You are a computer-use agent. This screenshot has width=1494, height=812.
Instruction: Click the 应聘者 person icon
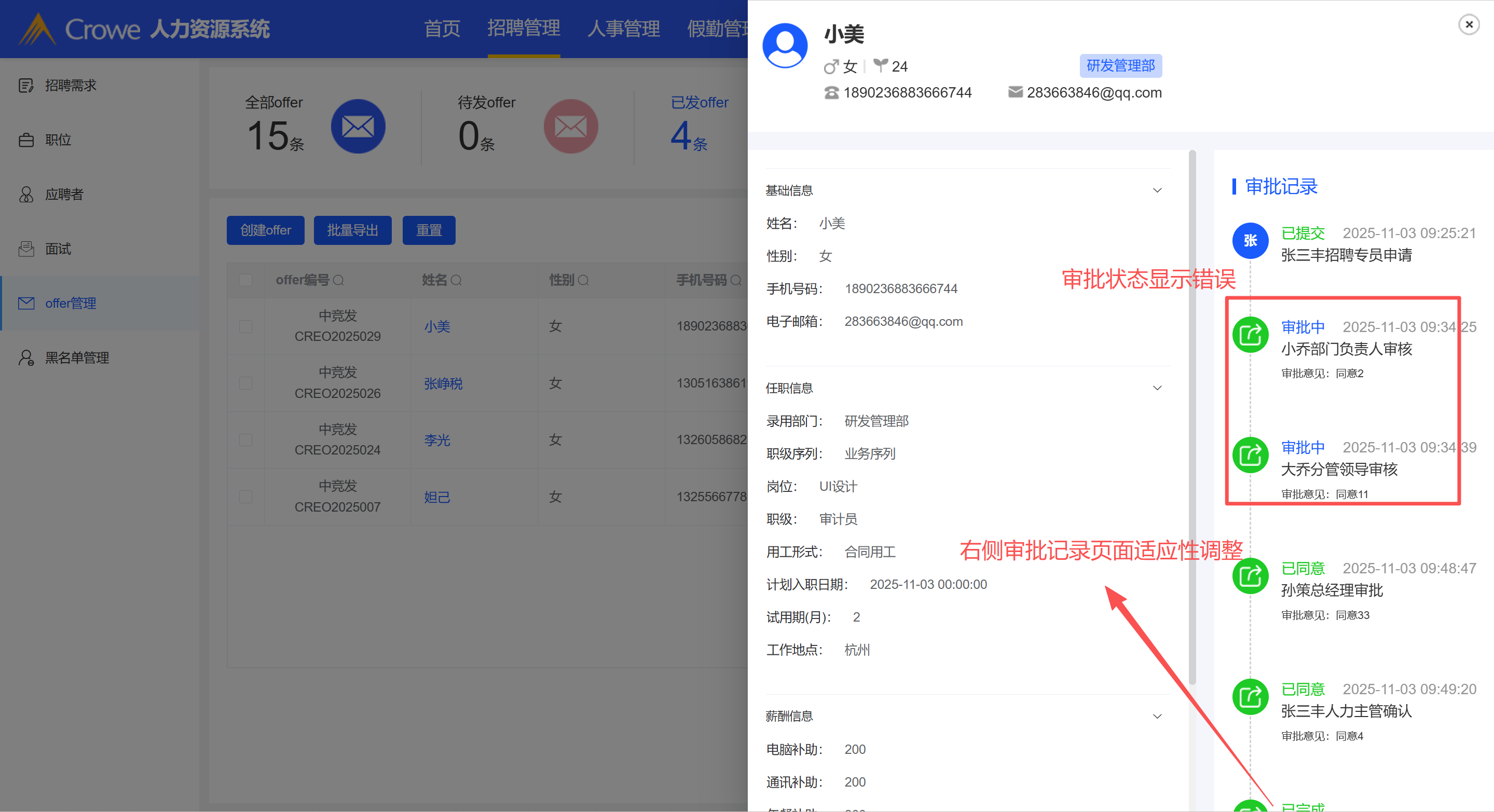[26, 194]
